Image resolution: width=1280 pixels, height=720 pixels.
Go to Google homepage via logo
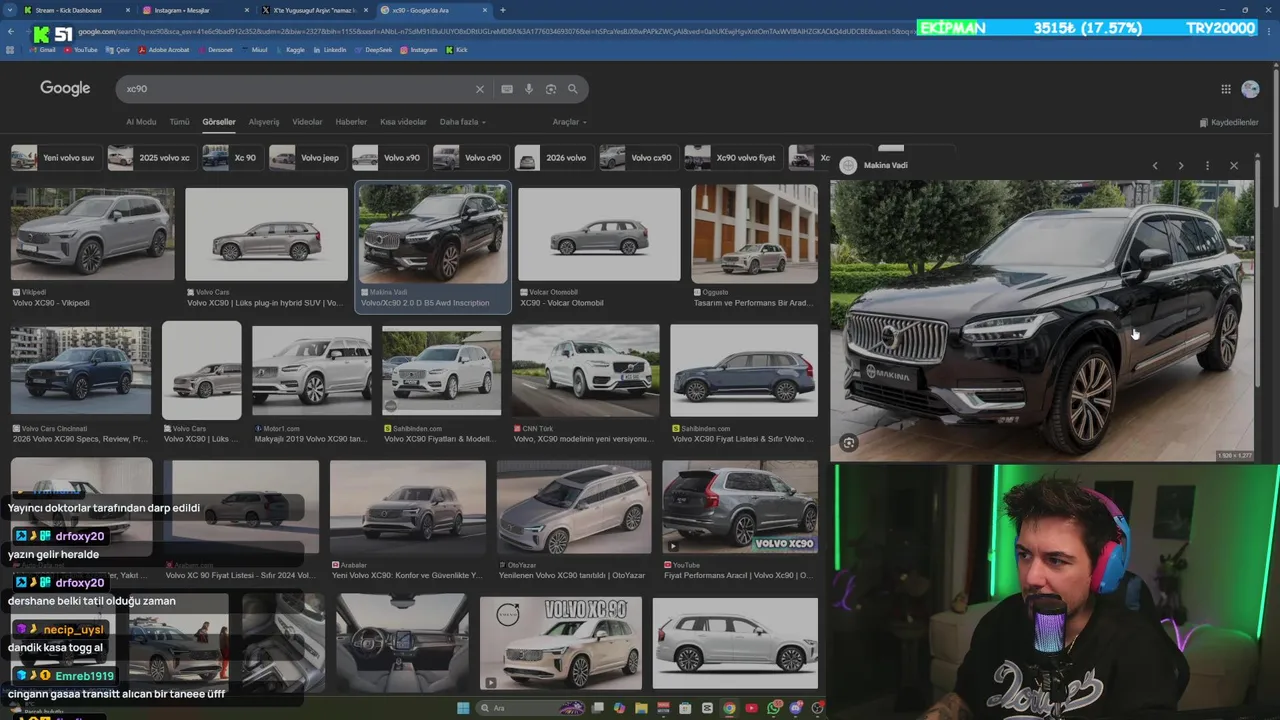pyautogui.click(x=65, y=89)
